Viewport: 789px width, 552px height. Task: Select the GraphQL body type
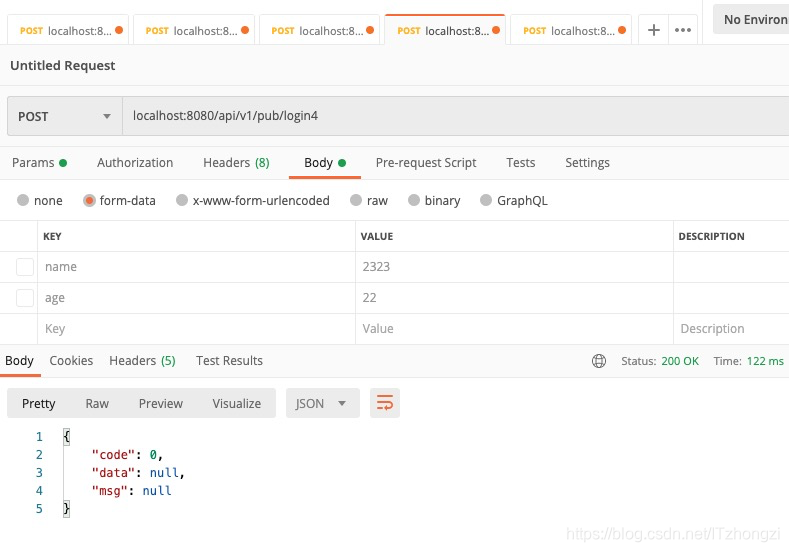pyautogui.click(x=514, y=200)
